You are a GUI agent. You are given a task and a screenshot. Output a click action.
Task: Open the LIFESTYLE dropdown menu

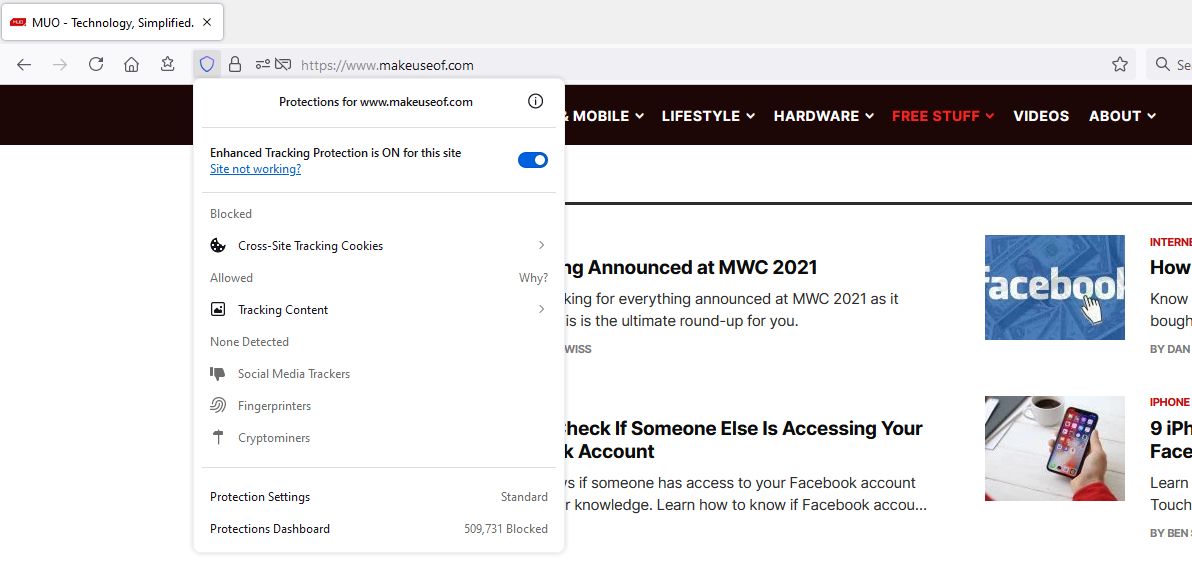707,116
